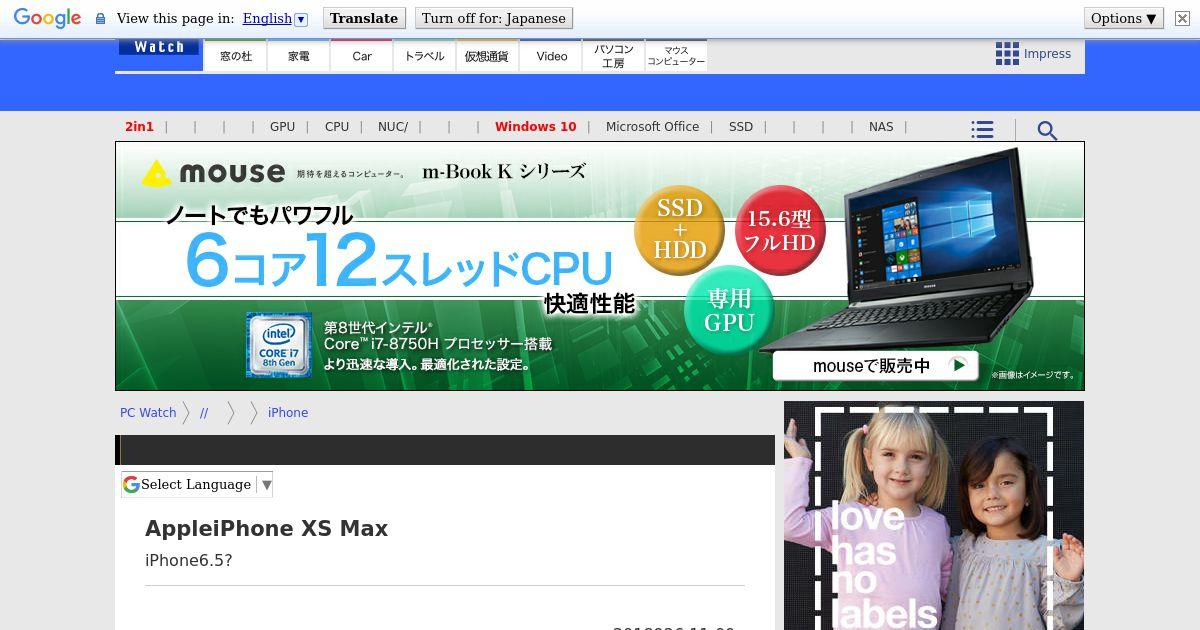Click the Google logo in translate bar
The image size is (1200, 630).
47,19
